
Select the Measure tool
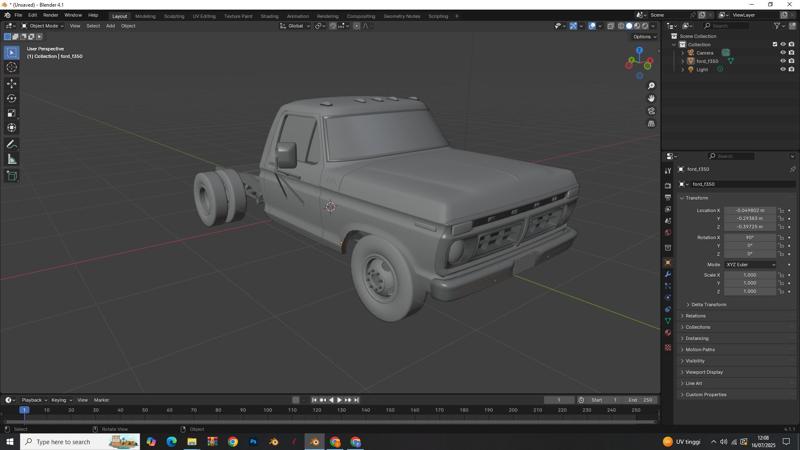[x=11, y=160]
